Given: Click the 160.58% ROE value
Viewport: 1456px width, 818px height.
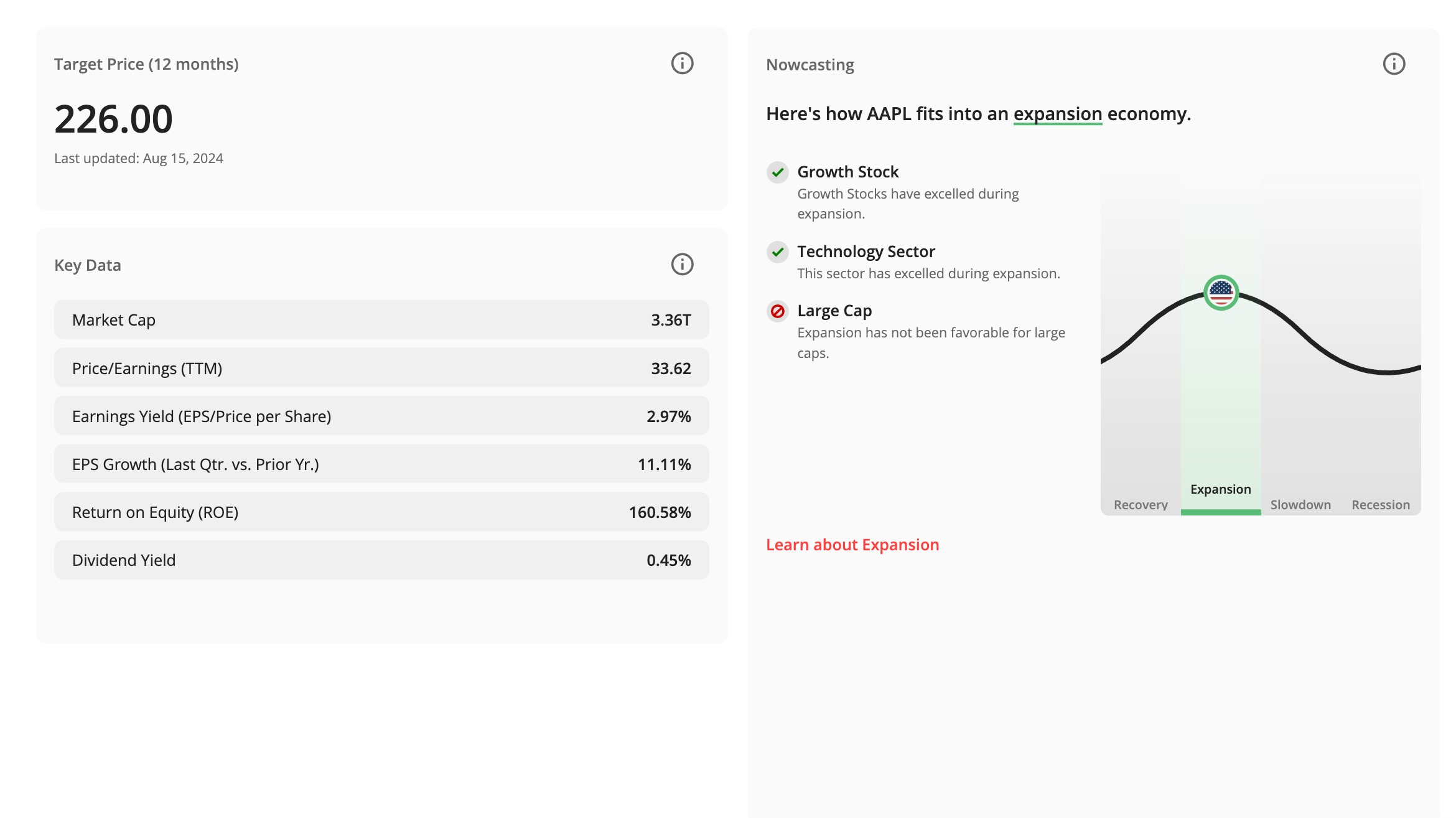Looking at the screenshot, I should [660, 512].
